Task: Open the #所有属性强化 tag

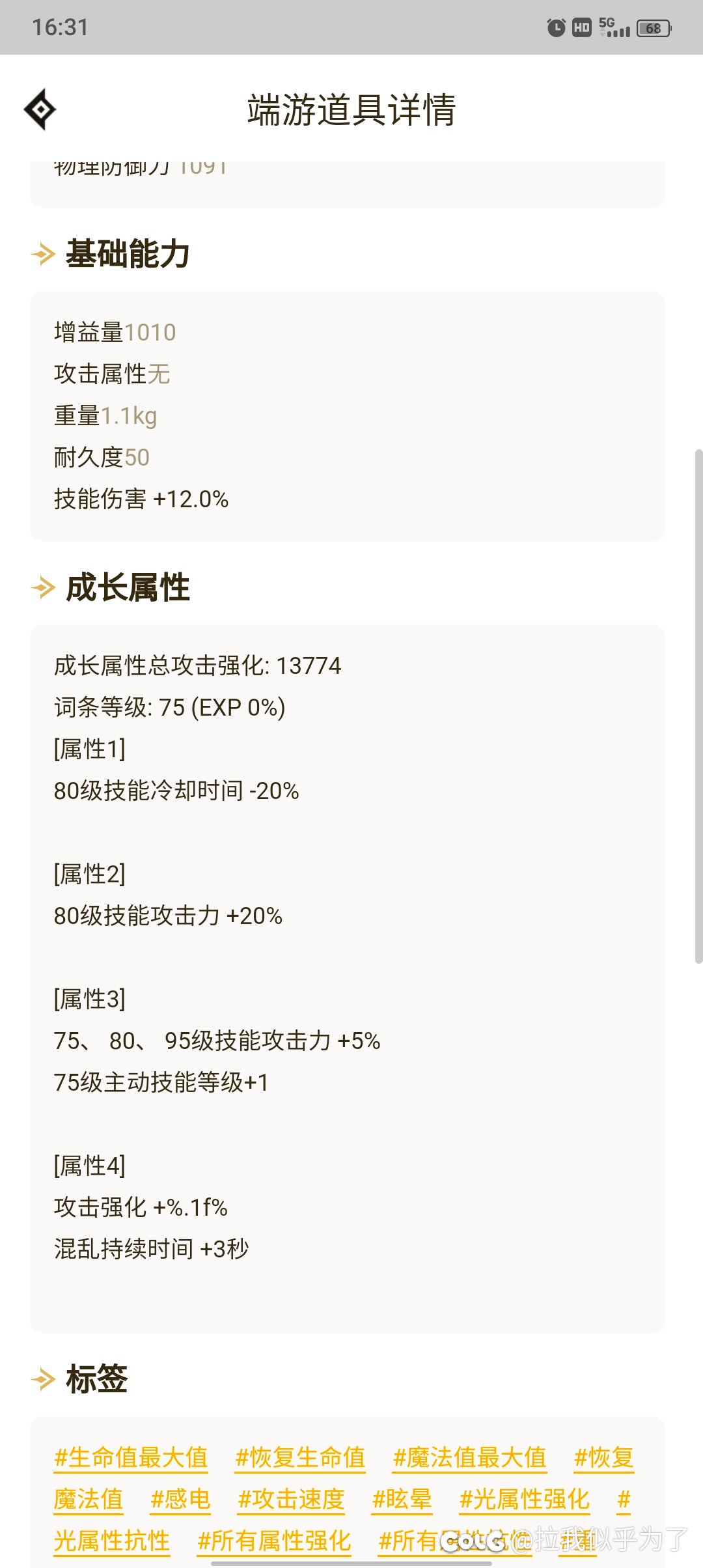Action: tap(274, 1541)
